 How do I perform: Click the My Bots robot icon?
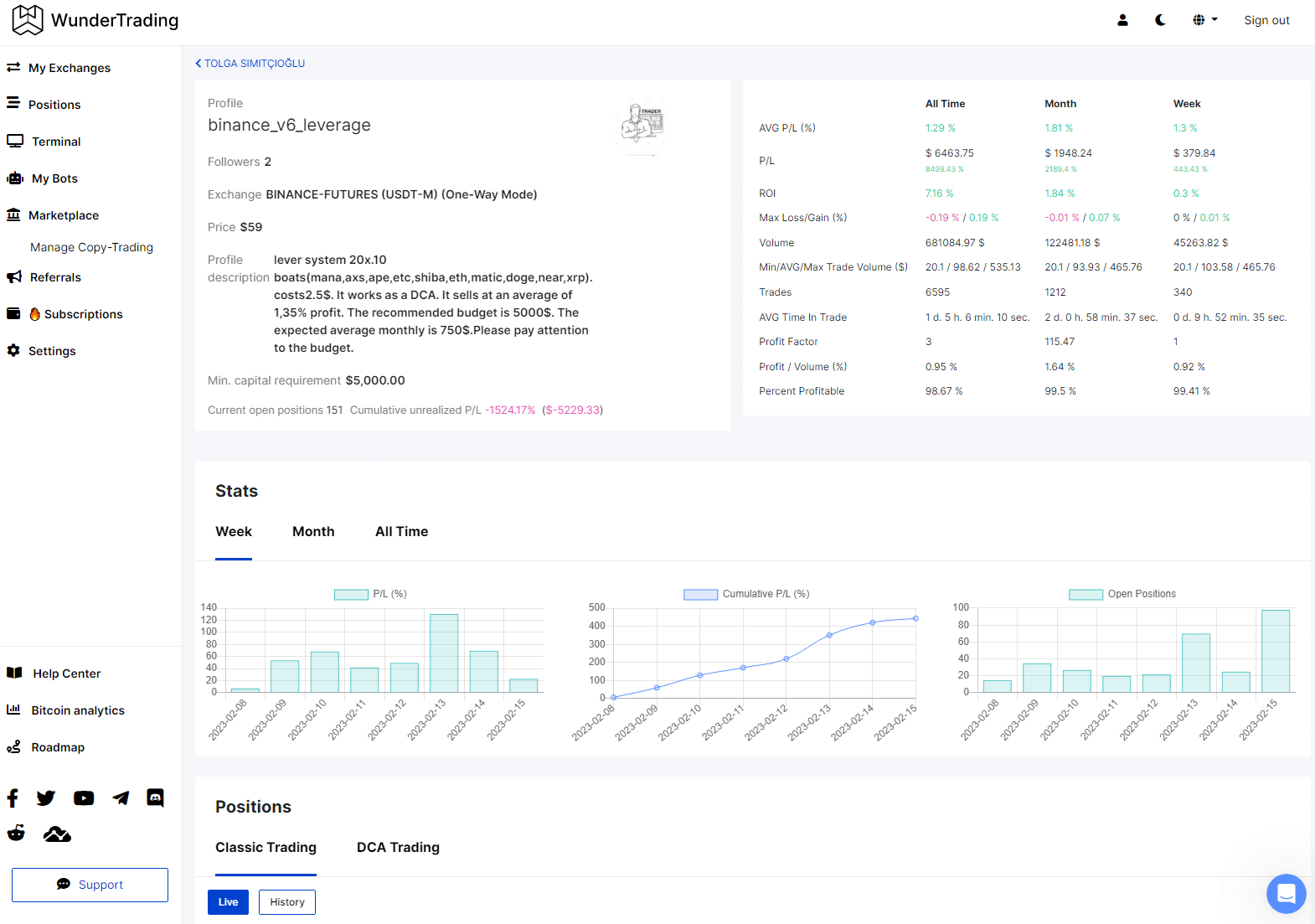tap(15, 178)
